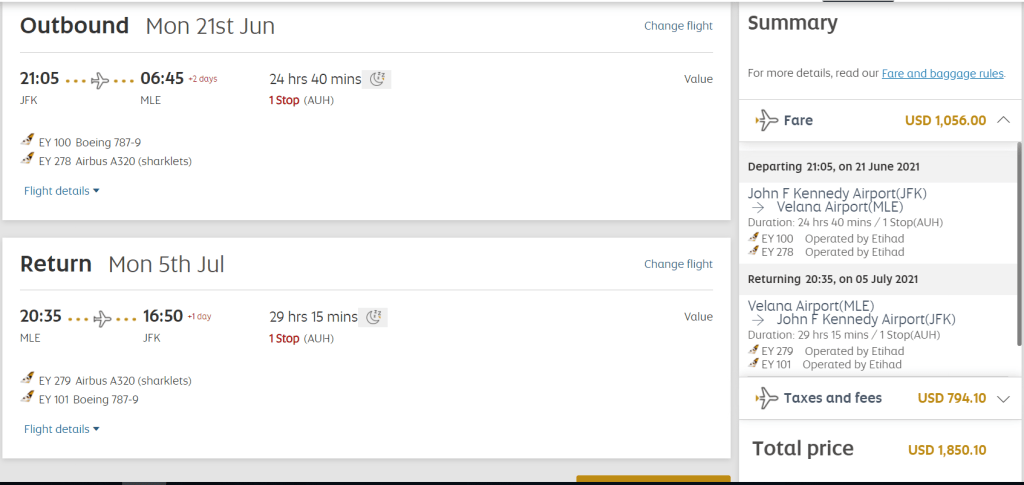The image size is (1024, 485).
Task: Click the overnight flight icon on the return flight
Action: coord(374,317)
